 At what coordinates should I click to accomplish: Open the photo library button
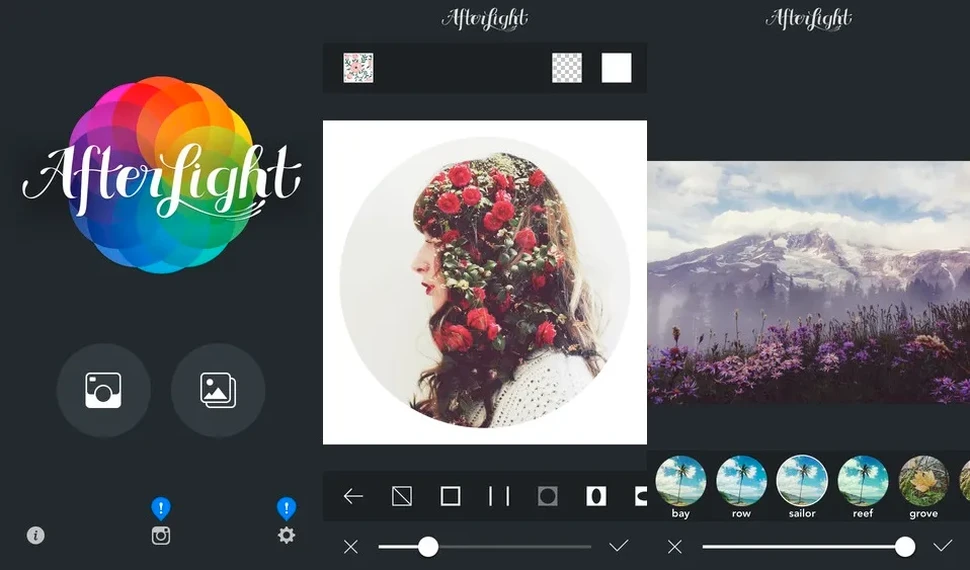point(218,391)
